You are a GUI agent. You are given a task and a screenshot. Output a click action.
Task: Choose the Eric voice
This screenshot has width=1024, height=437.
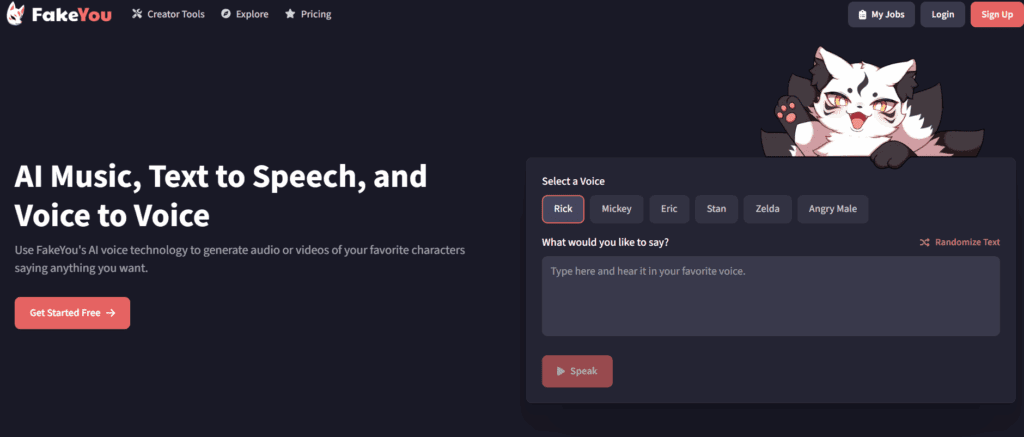[x=669, y=209]
